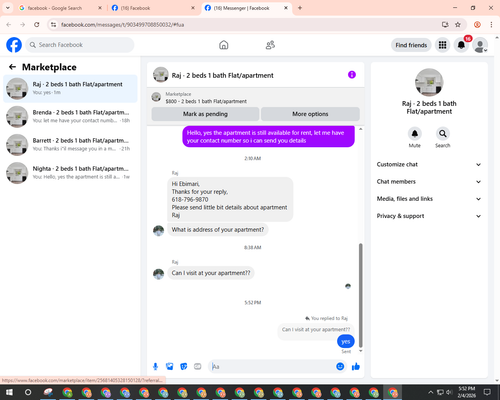Click More options button
This screenshot has height=400, width=500.
click(310, 114)
